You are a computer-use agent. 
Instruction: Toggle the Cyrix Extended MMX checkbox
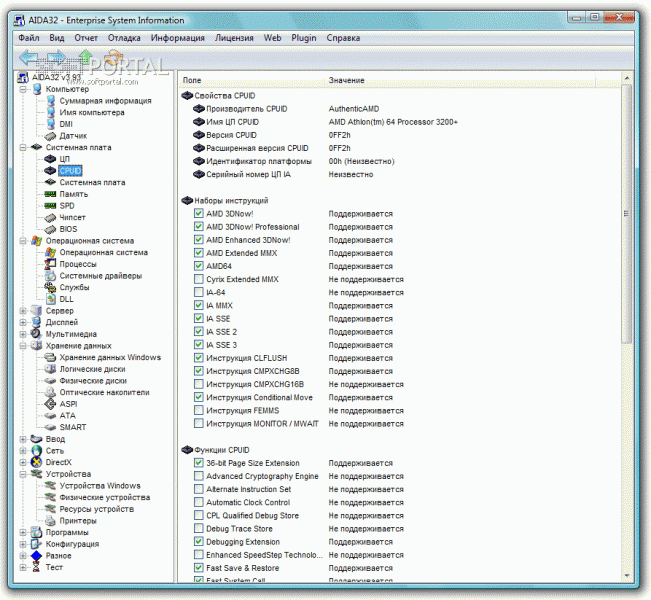pyautogui.click(x=199, y=279)
